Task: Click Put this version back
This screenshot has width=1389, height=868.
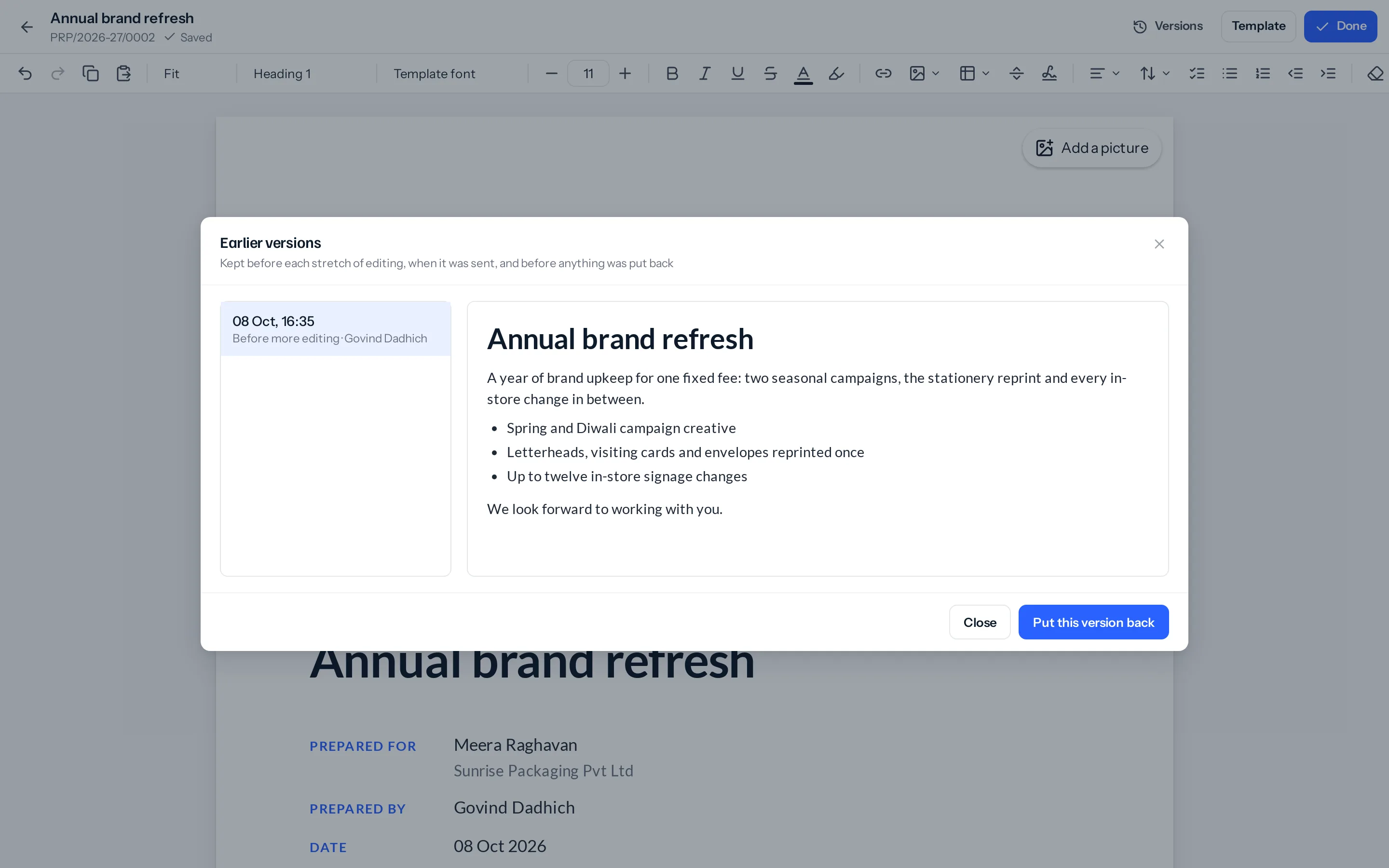Action: coord(1093,622)
